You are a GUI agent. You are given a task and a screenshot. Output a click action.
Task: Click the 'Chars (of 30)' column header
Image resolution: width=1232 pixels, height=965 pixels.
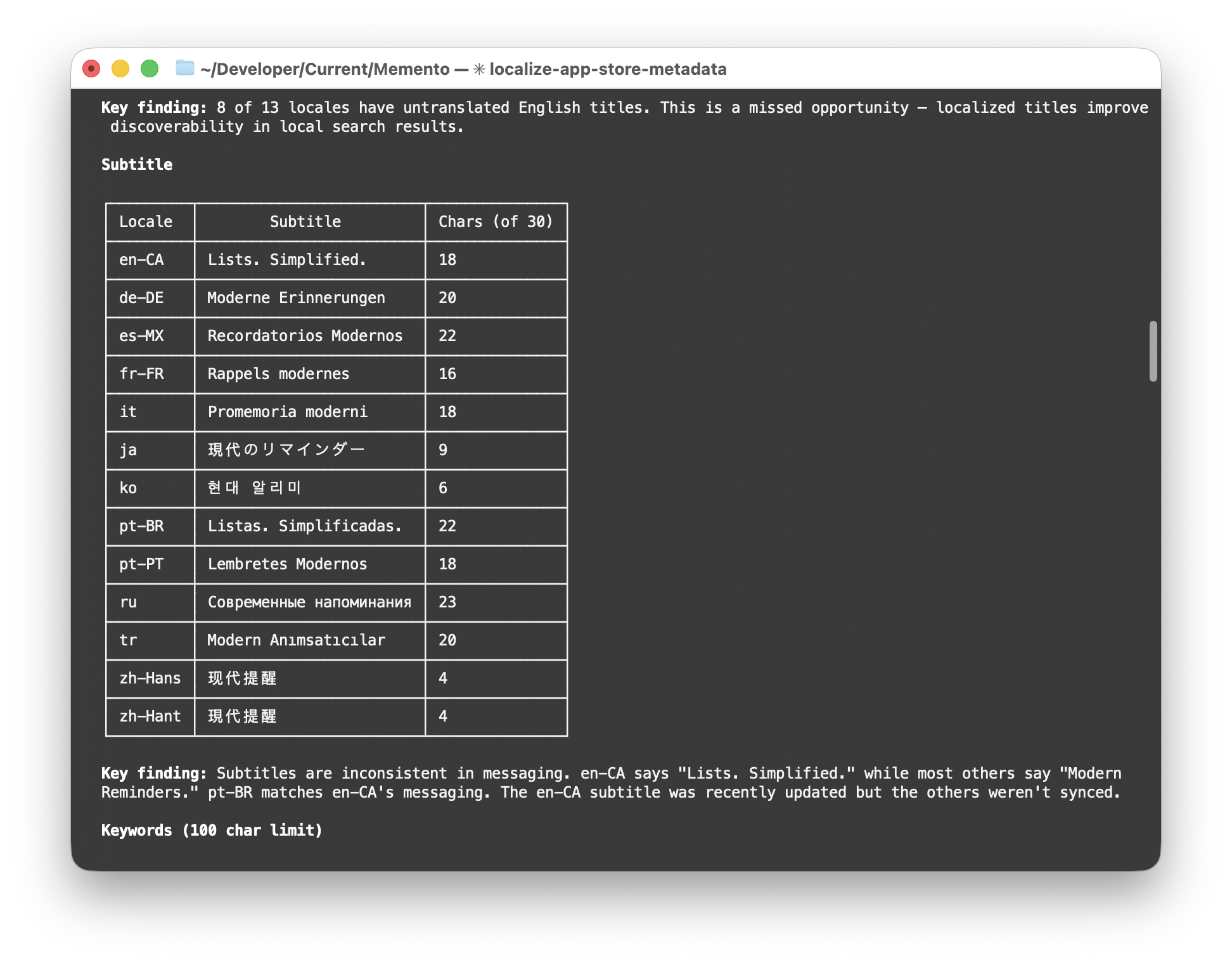click(496, 222)
